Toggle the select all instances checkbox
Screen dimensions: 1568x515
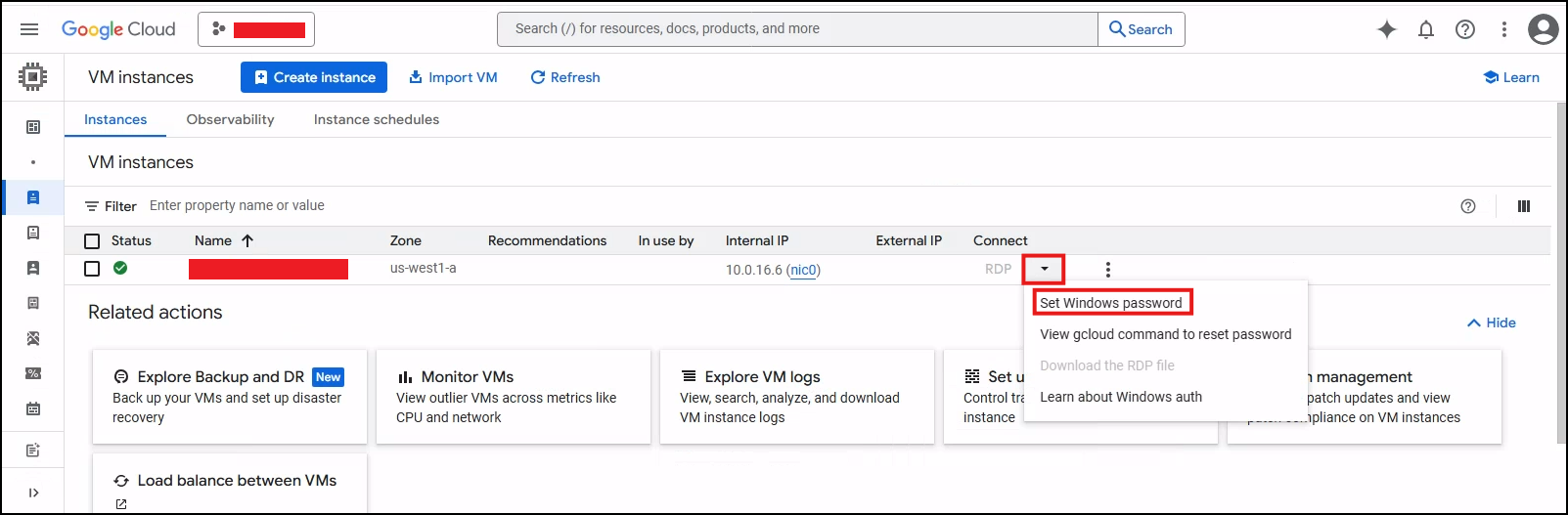tap(92, 241)
